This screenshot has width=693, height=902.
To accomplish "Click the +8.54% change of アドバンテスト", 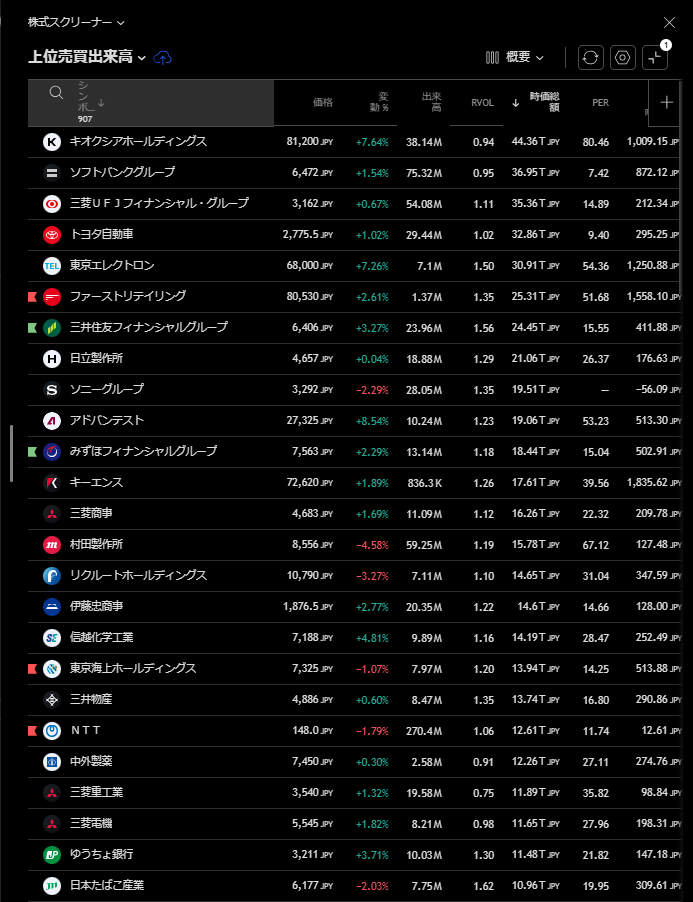I will (372, 421).
